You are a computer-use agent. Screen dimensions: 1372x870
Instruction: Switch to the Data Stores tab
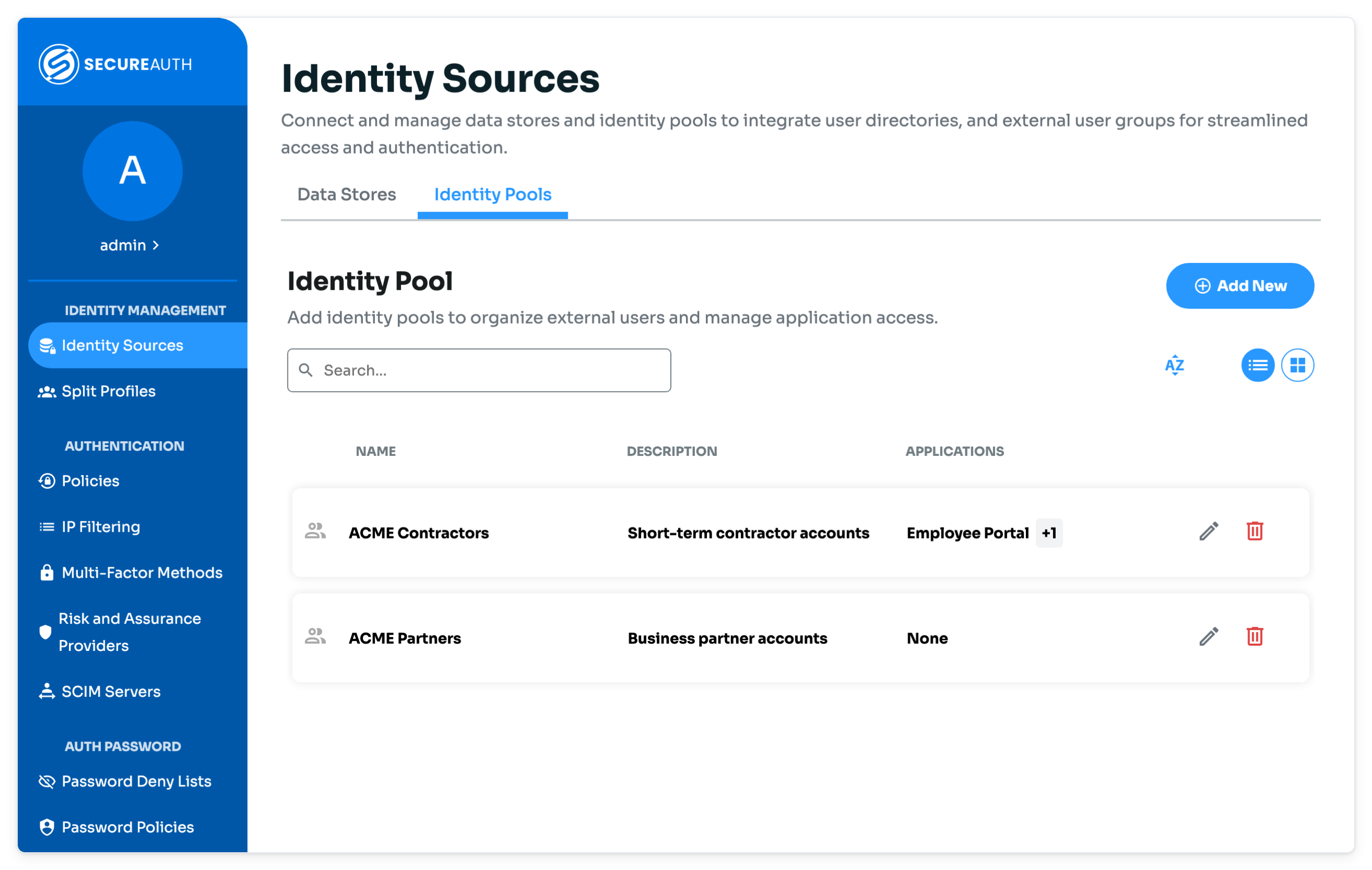click(347, 194)
